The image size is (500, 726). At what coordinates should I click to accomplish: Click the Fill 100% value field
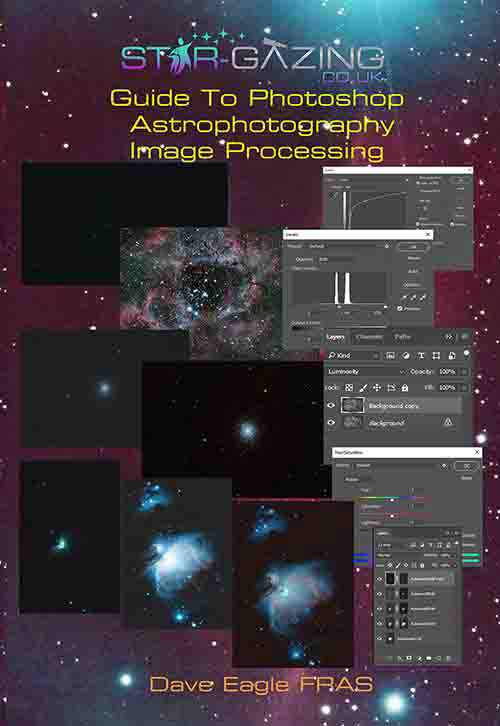(x=447, y=388)
